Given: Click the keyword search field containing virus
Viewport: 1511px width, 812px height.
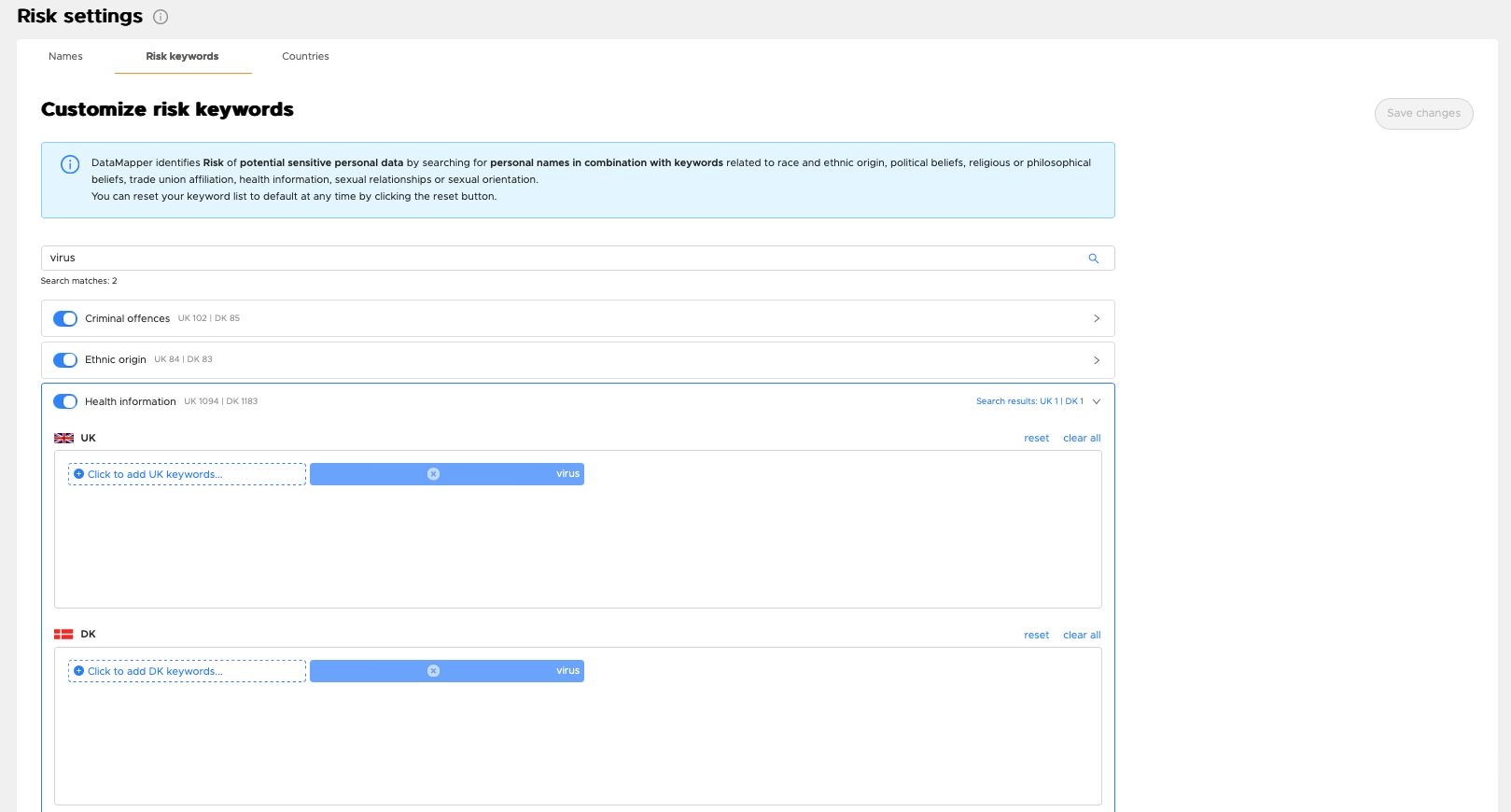Looking at the screenshot, I should tap(578, 259).
